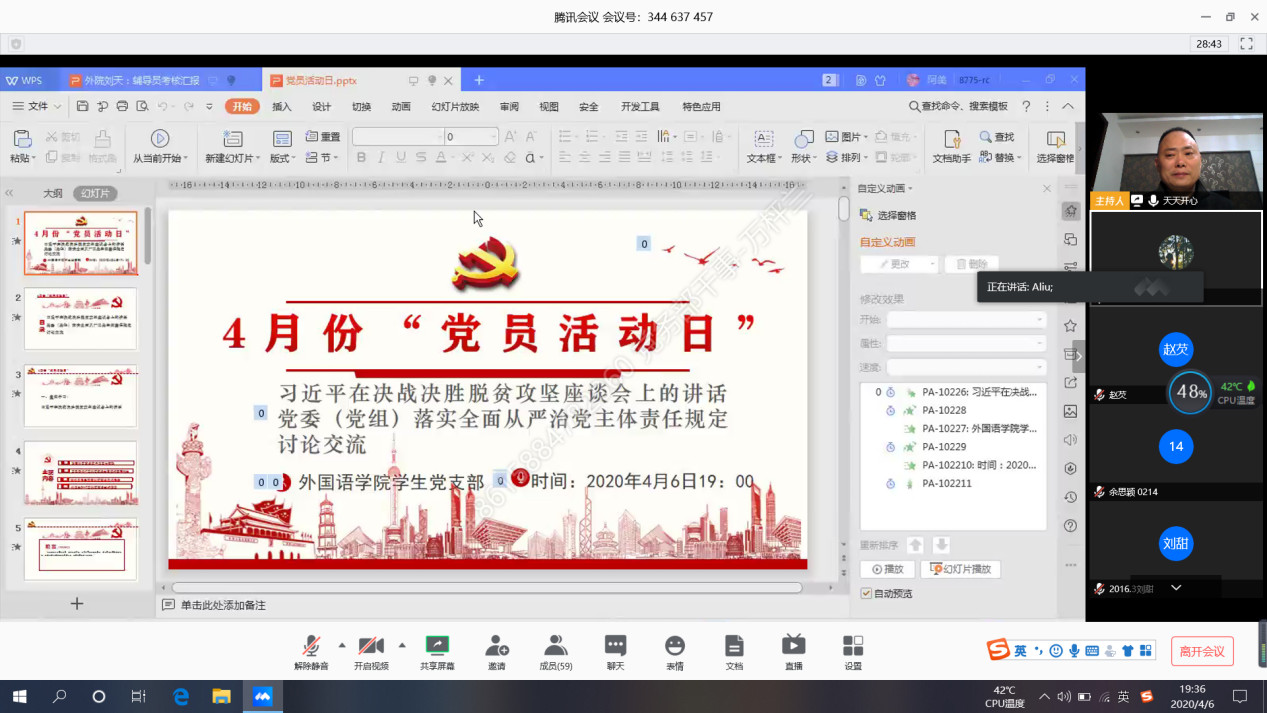Click the 查找命令、搜索模板 search box
Viewport: 1267px width, 713px height.
959,106
